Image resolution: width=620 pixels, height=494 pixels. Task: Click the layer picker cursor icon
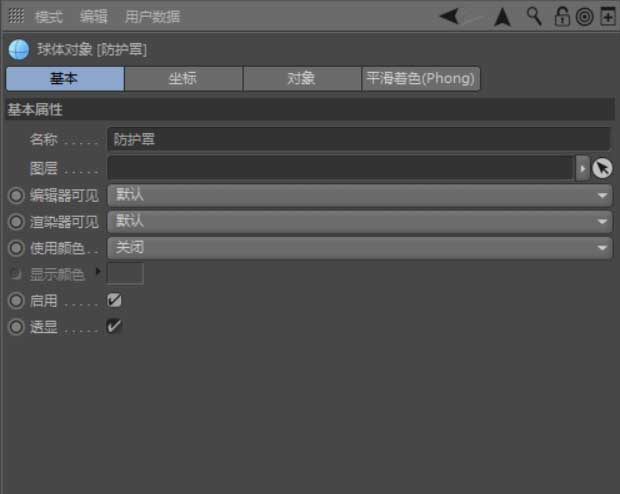click(x=602, y=168)
